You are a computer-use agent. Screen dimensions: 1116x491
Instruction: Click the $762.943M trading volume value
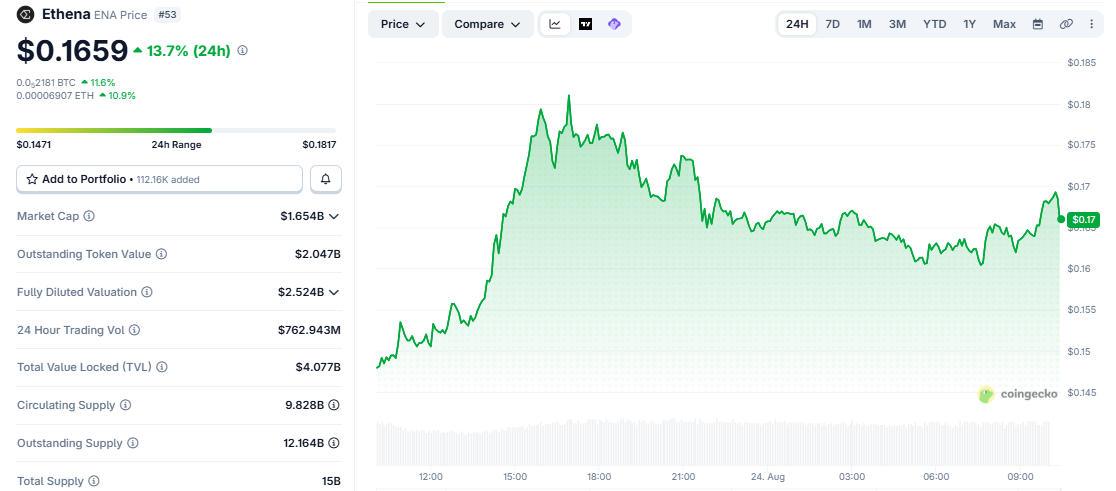309,330
